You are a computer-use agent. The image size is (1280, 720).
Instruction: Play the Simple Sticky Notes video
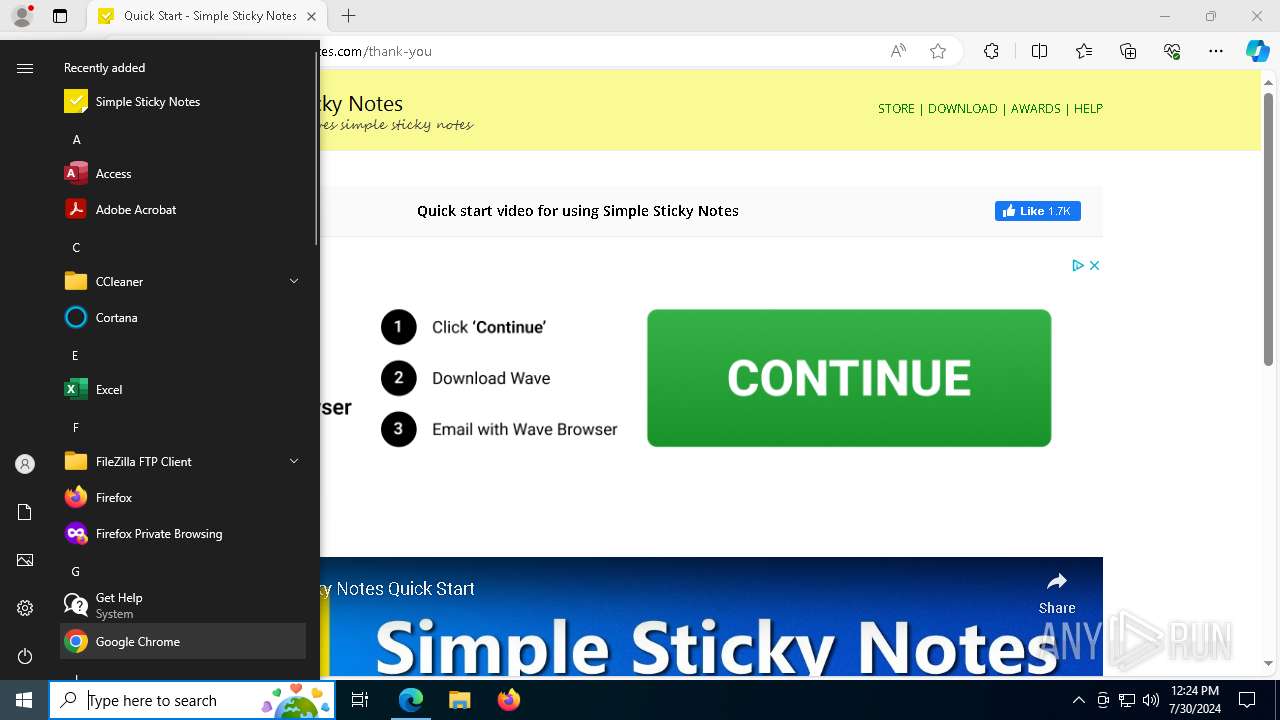(x=712, y=617)
